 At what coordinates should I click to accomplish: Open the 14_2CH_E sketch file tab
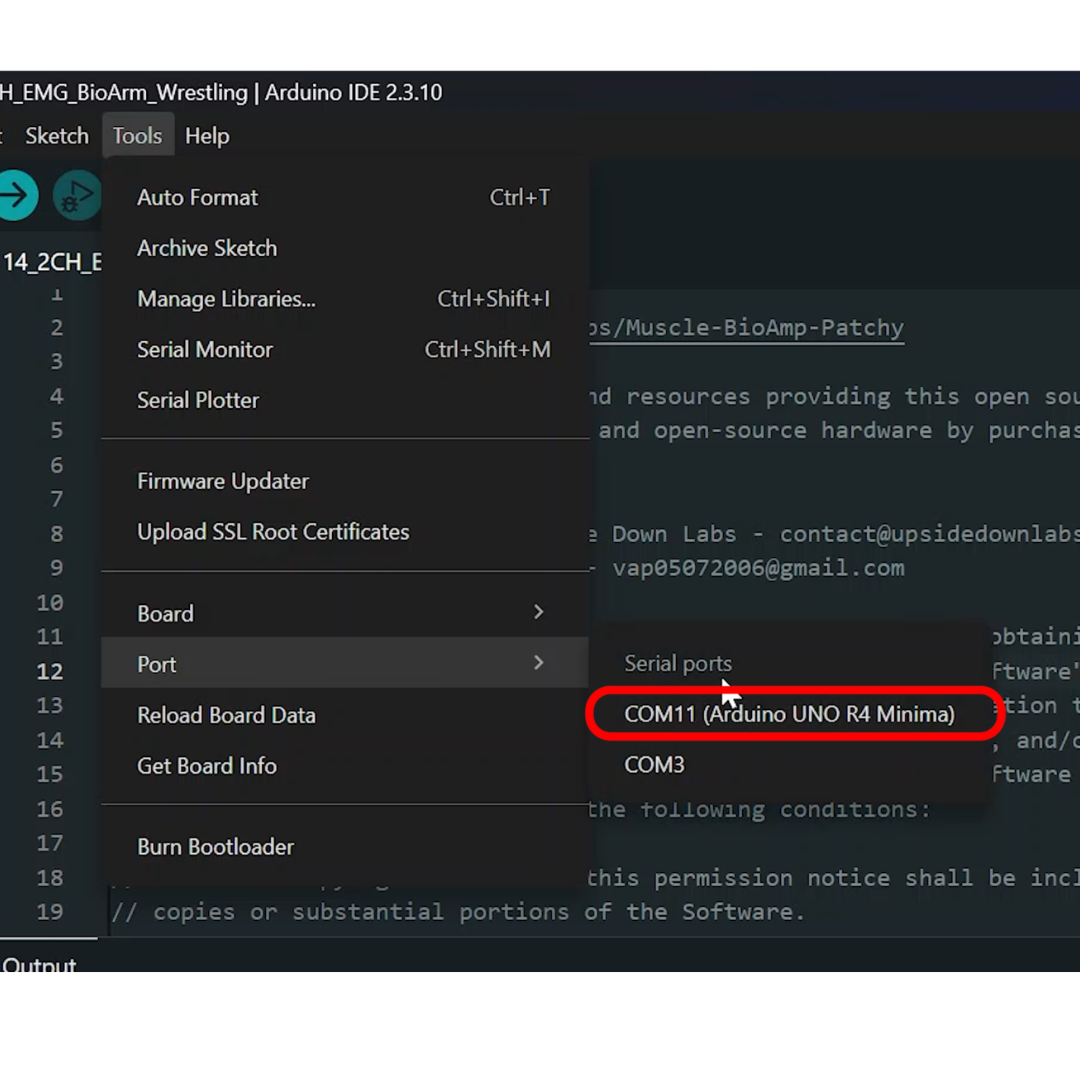(51, 262)
